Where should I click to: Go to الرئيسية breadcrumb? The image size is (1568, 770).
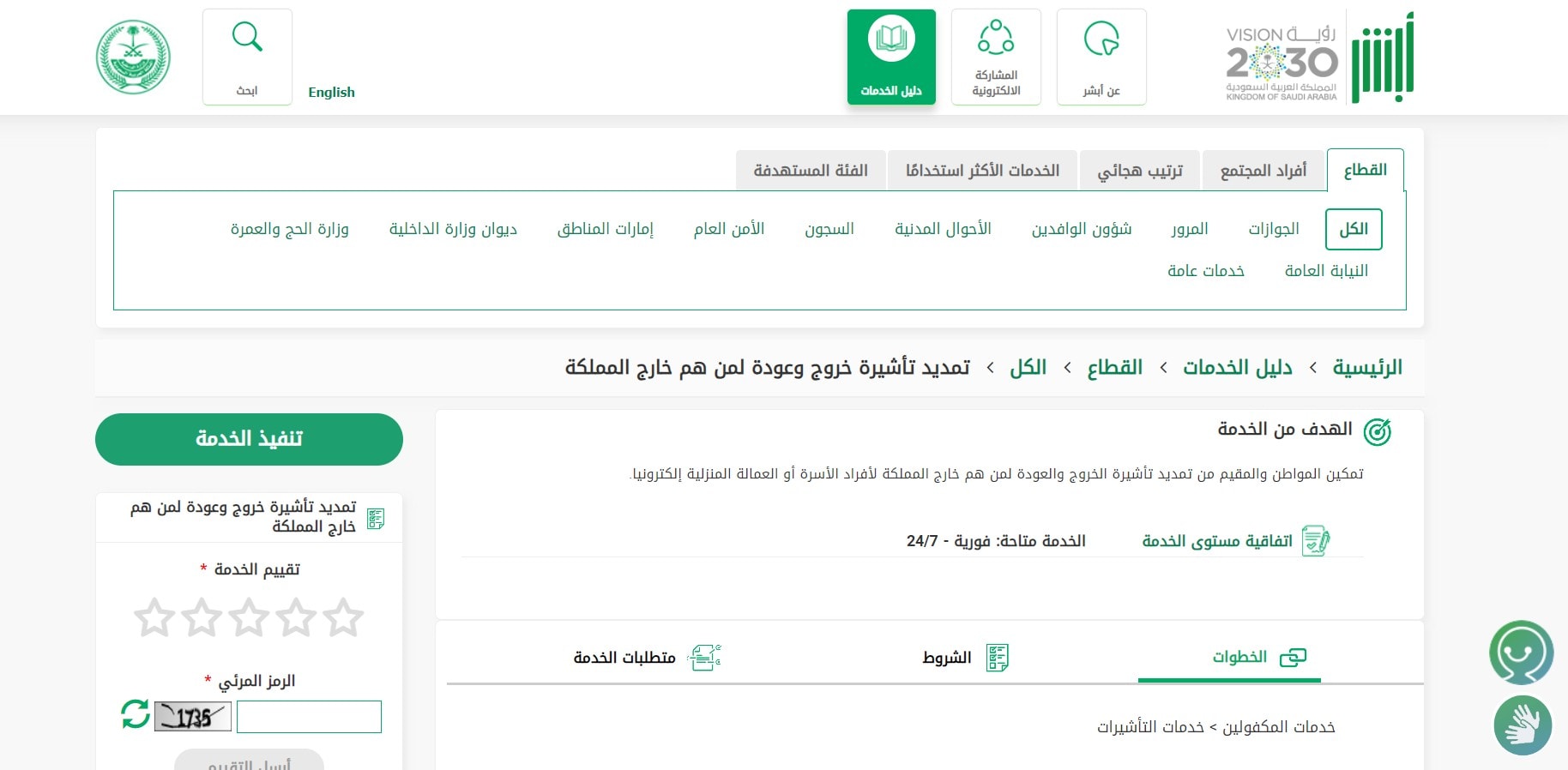[x=1366, y=368]
